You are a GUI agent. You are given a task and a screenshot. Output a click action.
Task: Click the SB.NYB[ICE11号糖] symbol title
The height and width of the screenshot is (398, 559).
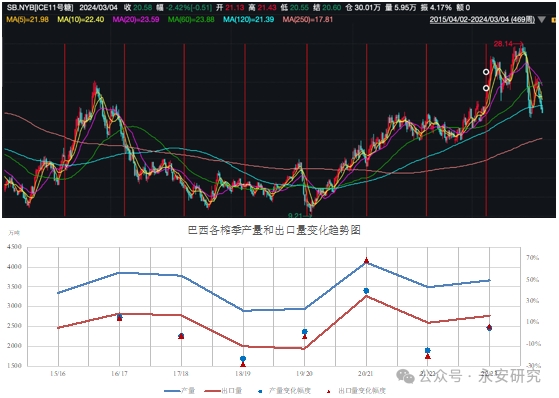click(x=40, y=7)
